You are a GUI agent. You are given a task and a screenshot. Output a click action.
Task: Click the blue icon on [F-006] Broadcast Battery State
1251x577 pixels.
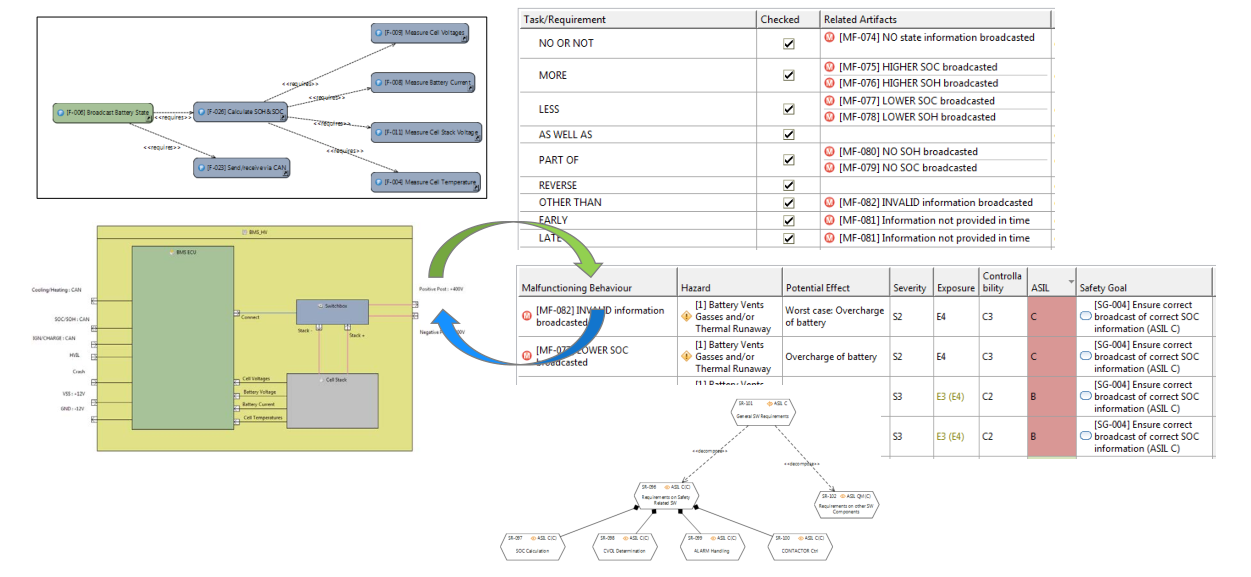(62, 113)
